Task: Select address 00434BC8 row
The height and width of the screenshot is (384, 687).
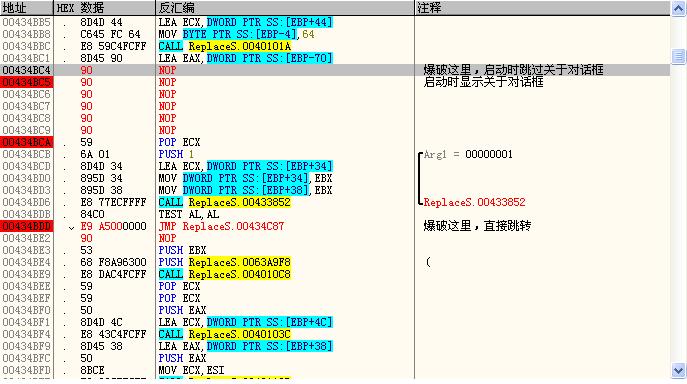Action: click(27, 118)
